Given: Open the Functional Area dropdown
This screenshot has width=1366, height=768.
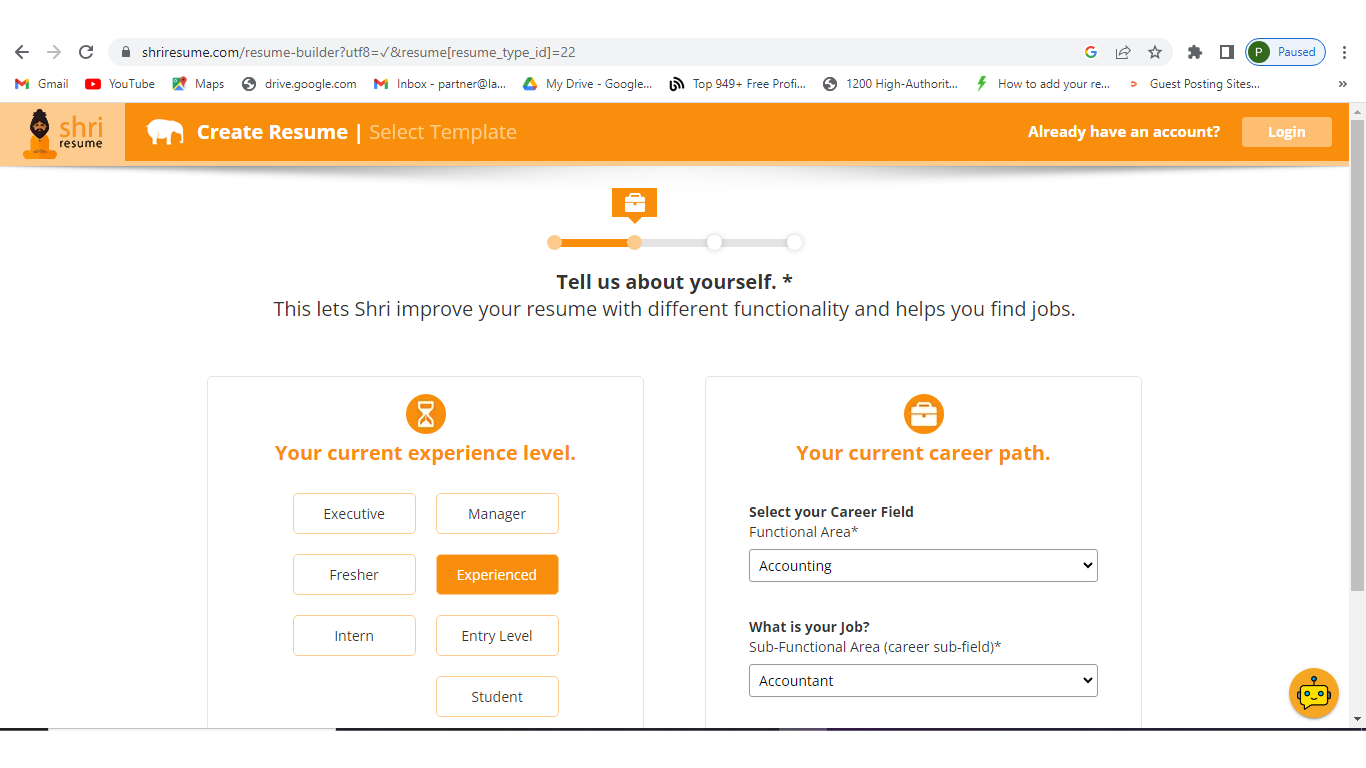Looking at the screenshot, I should 922,566.
